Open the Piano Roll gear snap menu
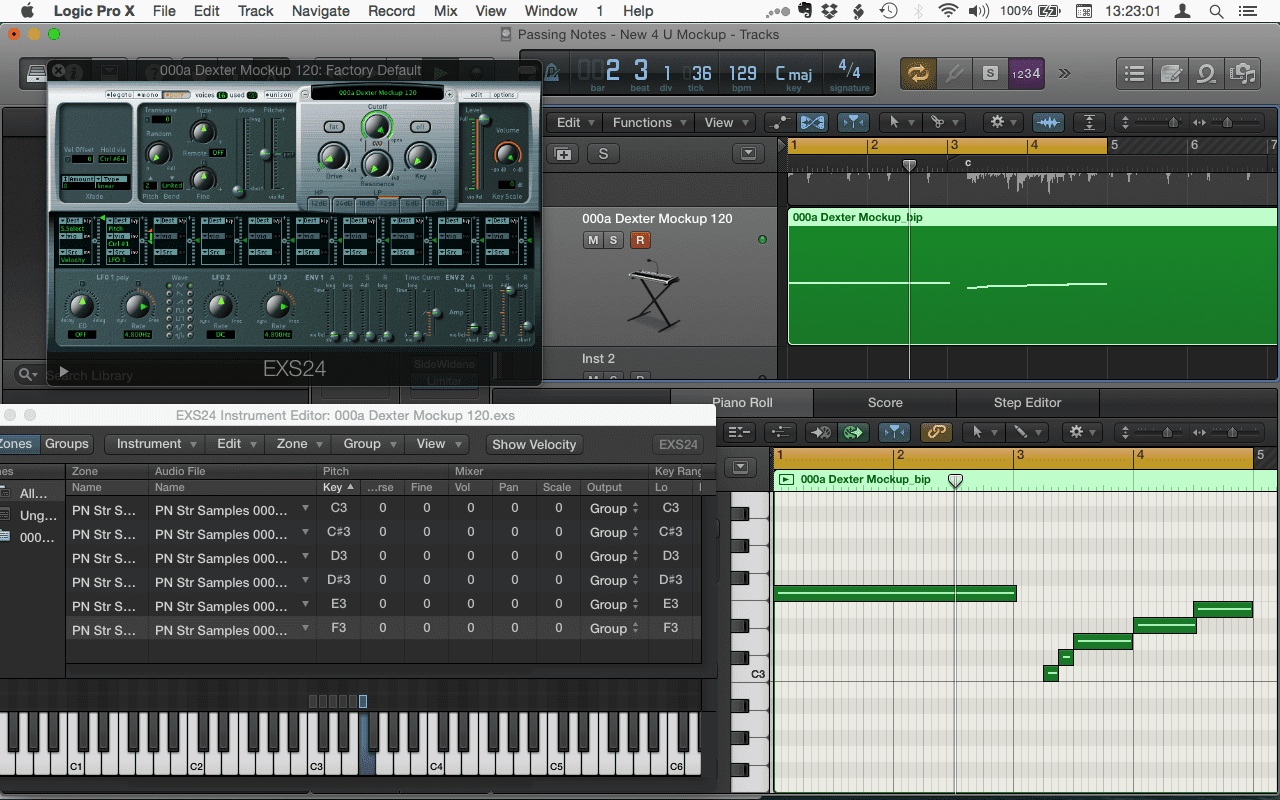The width and height of the screenshot is (1280, 800). [x=1082, y=432]
